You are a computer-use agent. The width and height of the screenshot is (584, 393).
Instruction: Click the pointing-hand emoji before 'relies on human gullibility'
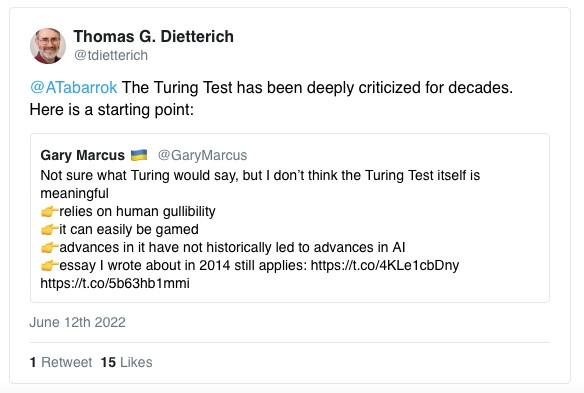point(50,212)
